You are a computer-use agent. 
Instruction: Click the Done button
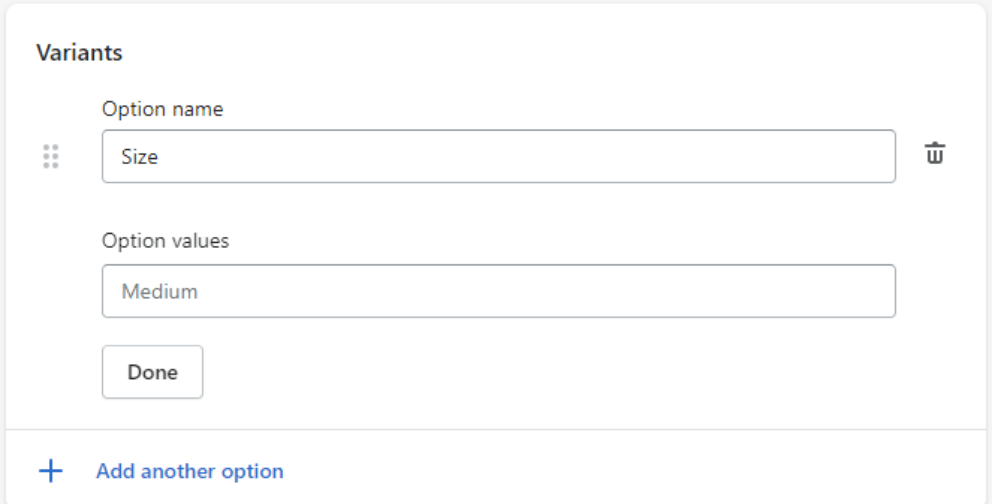pyautogui.click(x=152, y=372)
